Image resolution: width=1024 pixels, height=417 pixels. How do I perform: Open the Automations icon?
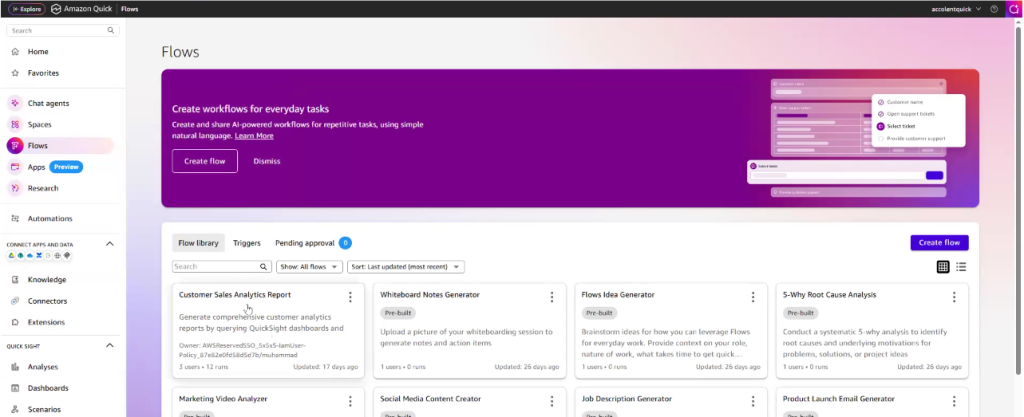point(15,219)
